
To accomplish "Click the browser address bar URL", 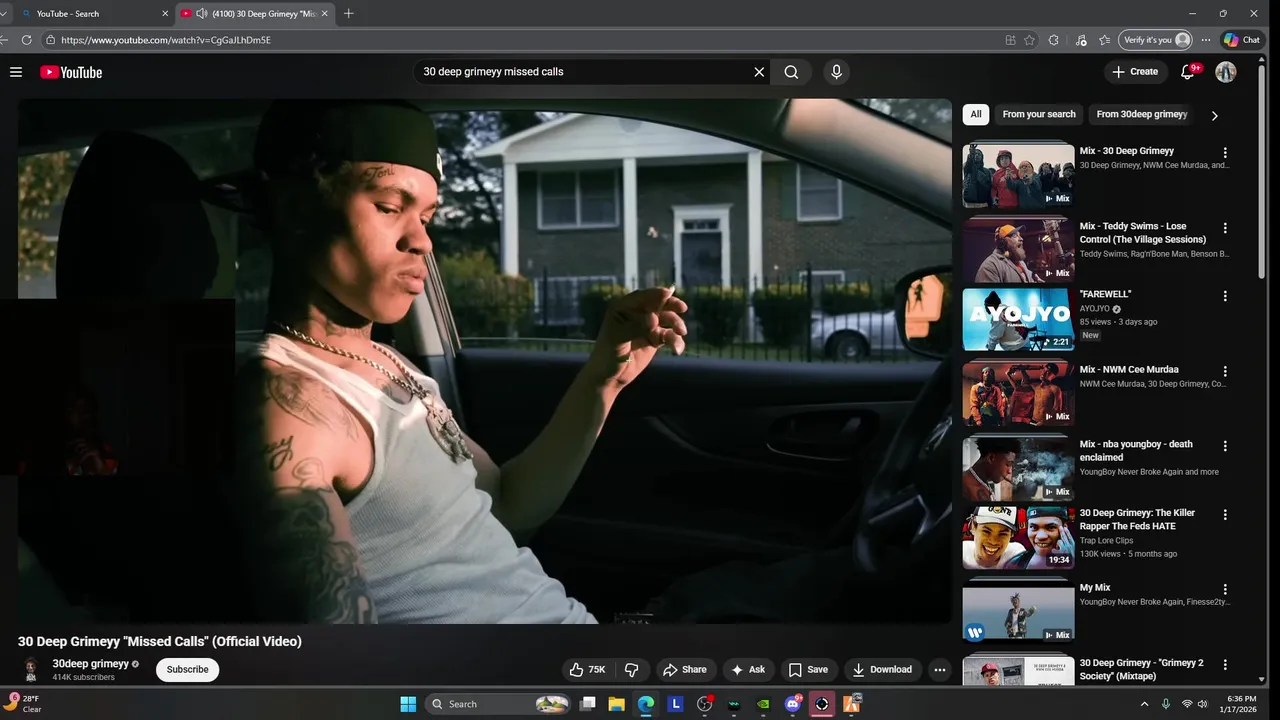I will tap(166, 40).
